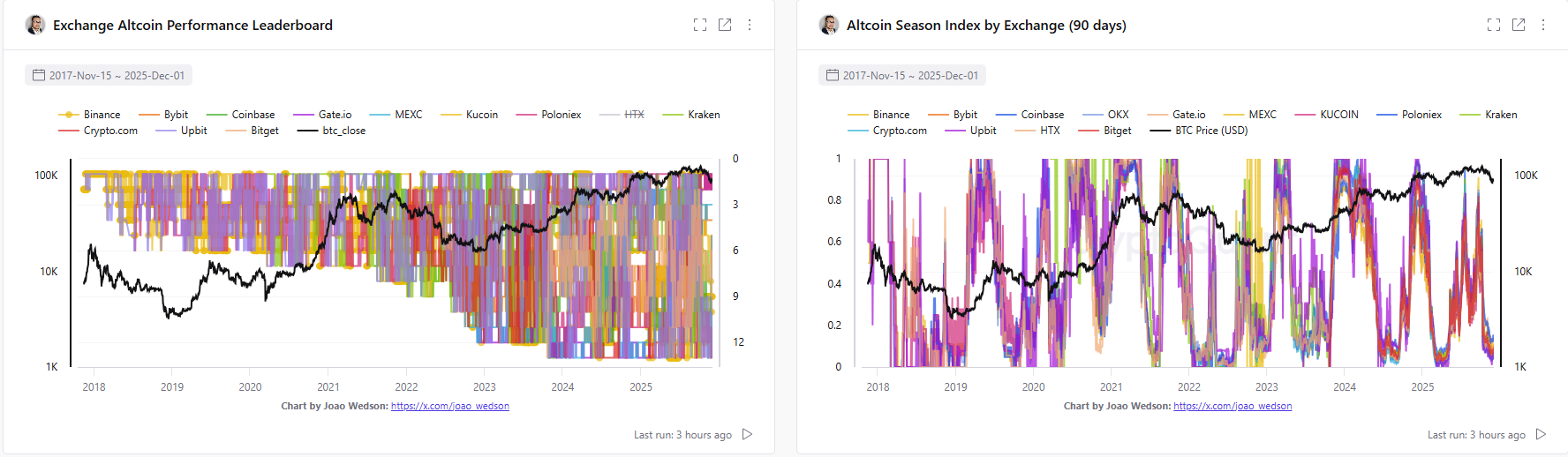Viewport: 1568px width, 457px height.
Task: Run the Altcoin Season Index query
Action: click(1541, 434)
